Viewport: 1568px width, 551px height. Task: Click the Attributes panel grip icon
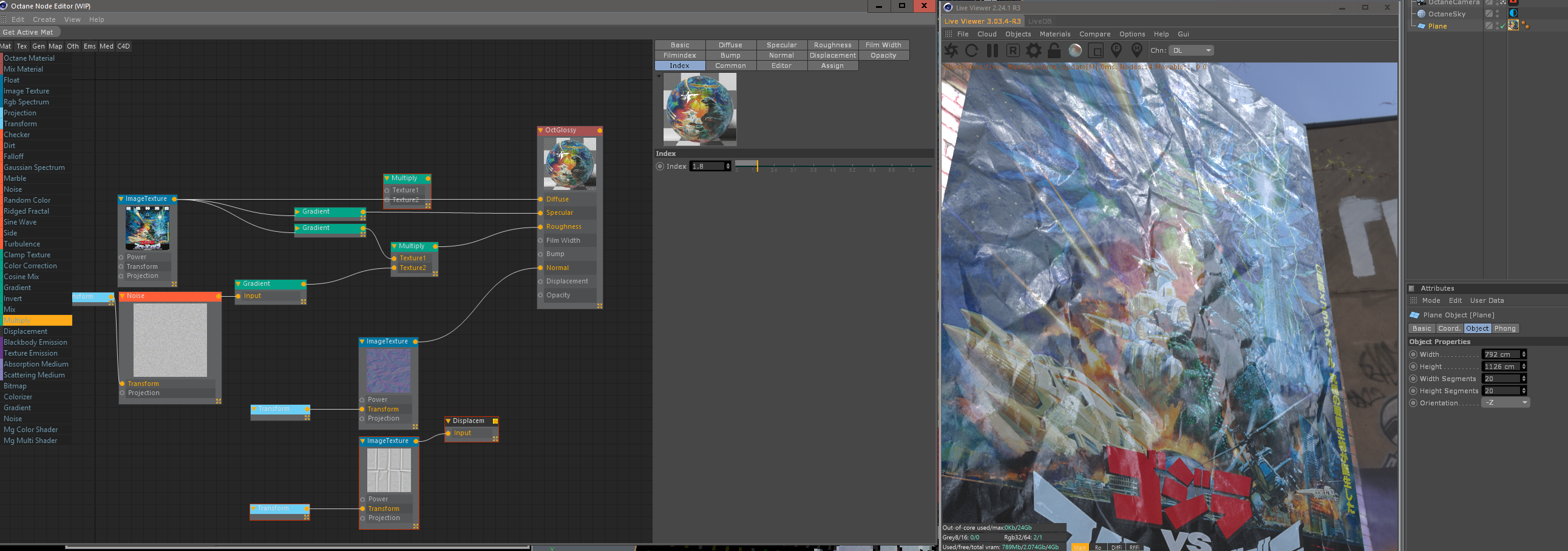pos(1411,288)
